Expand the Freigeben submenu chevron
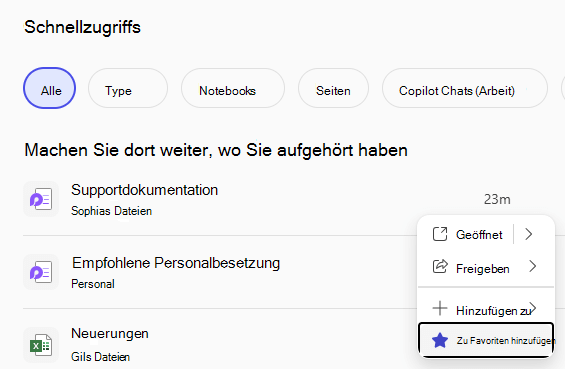 (x=533, y=267)
